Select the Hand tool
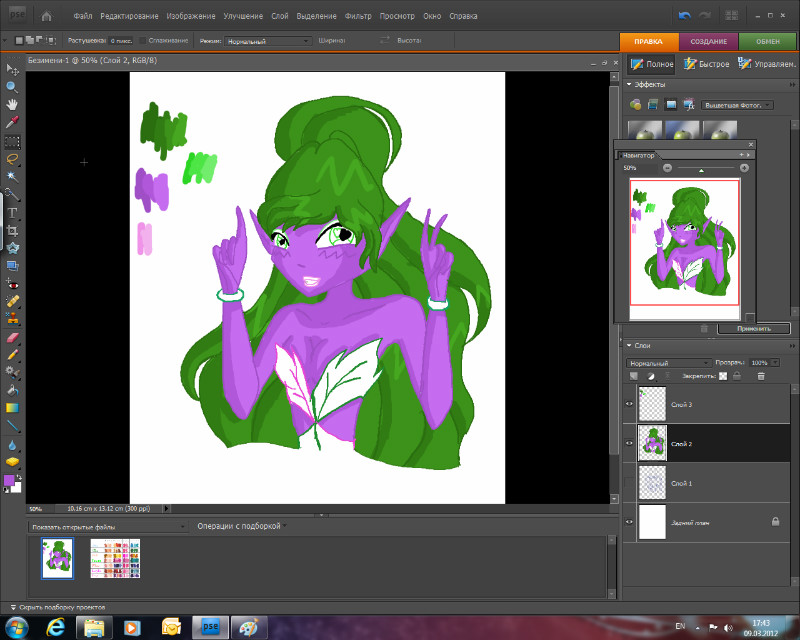This screenshot has width=800, height=640. coord(13,104)
